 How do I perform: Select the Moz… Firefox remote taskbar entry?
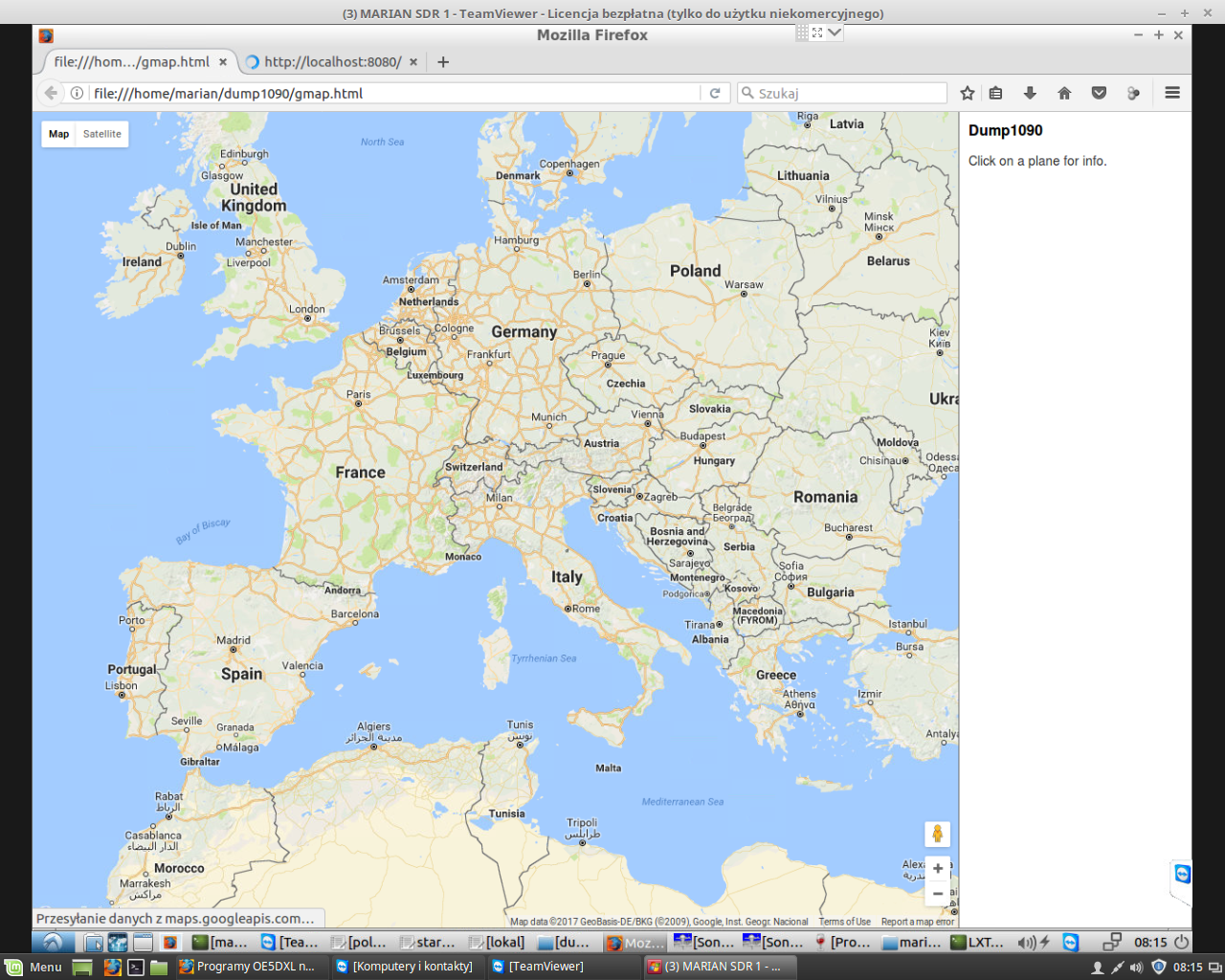click(634, 942)
